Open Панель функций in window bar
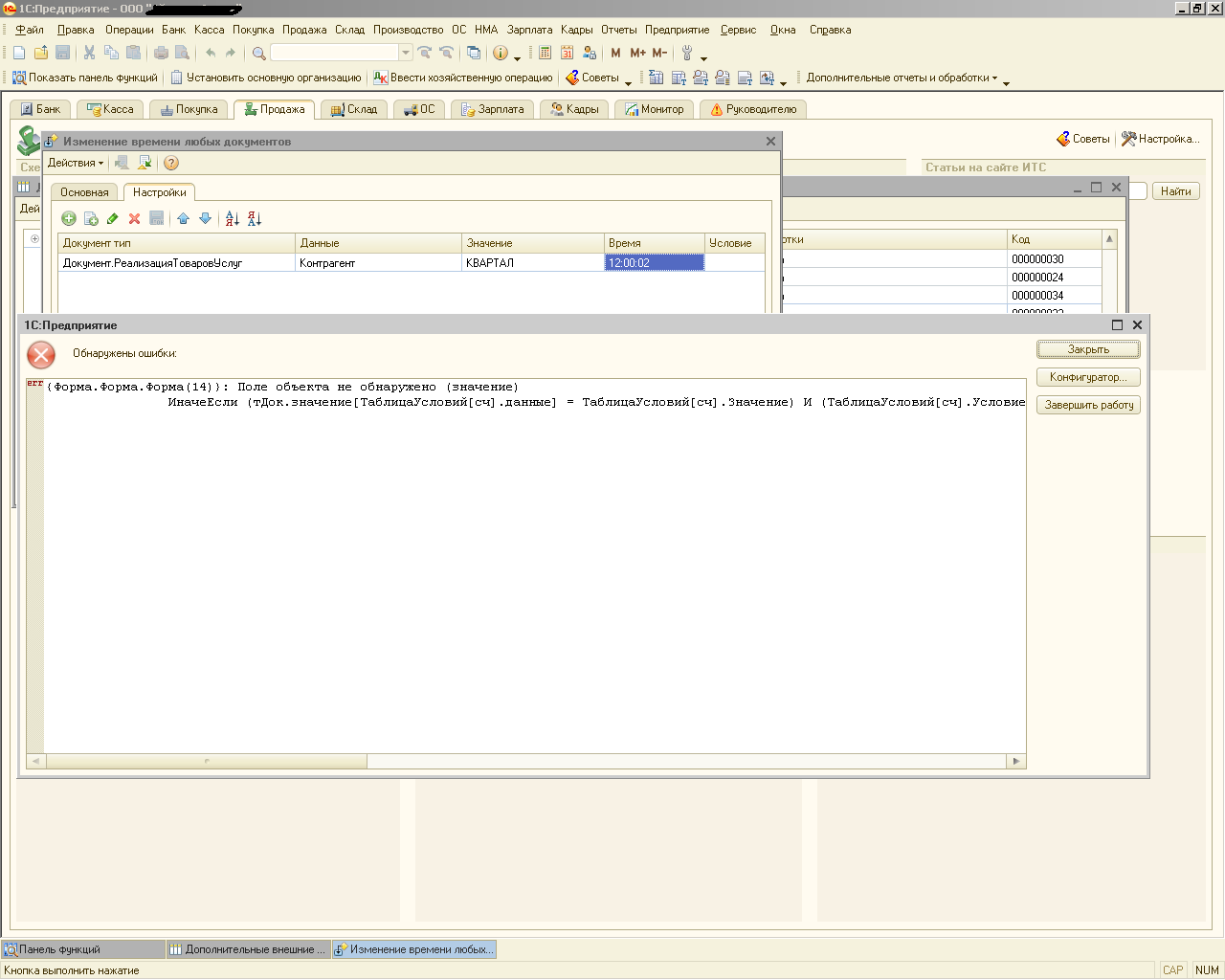The image size is (1225, 980). pos(83,949)
